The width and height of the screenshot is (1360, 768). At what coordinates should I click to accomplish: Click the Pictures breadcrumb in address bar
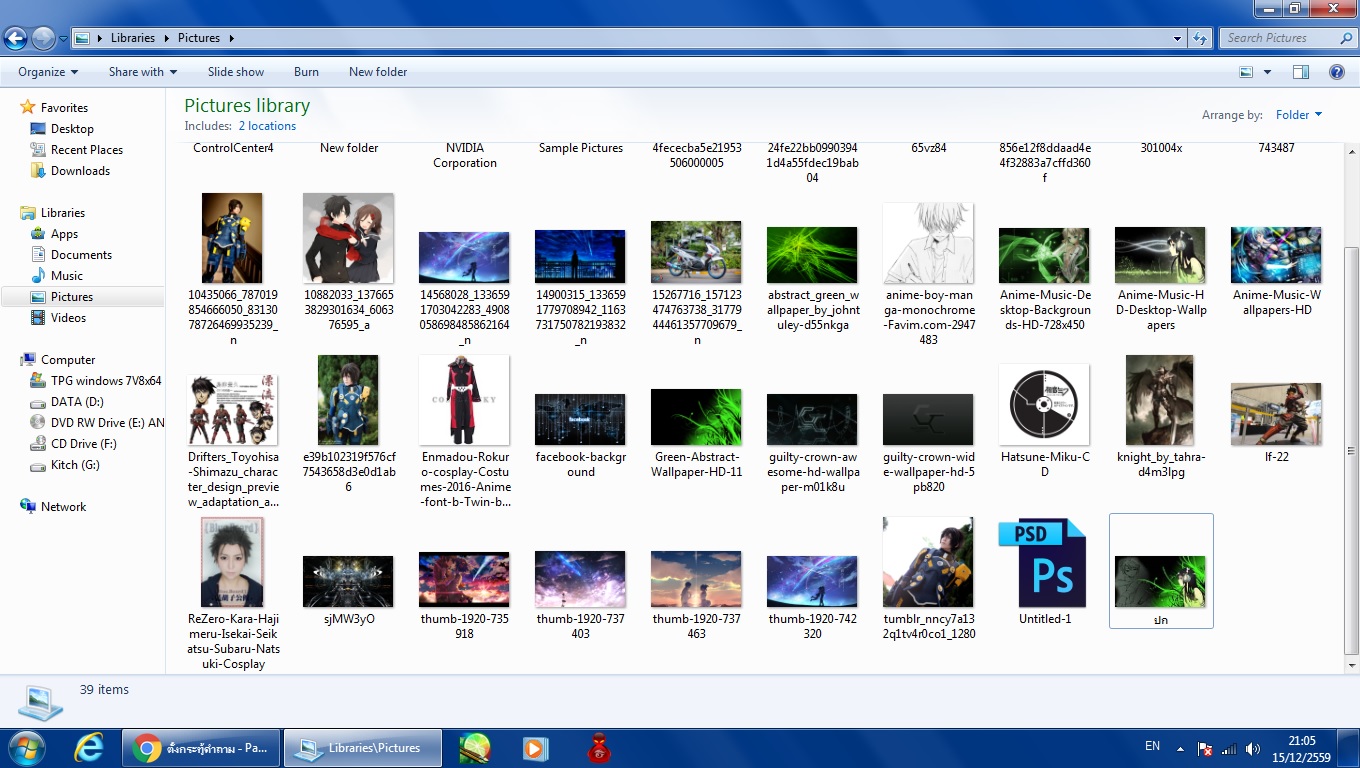(199, 38)
